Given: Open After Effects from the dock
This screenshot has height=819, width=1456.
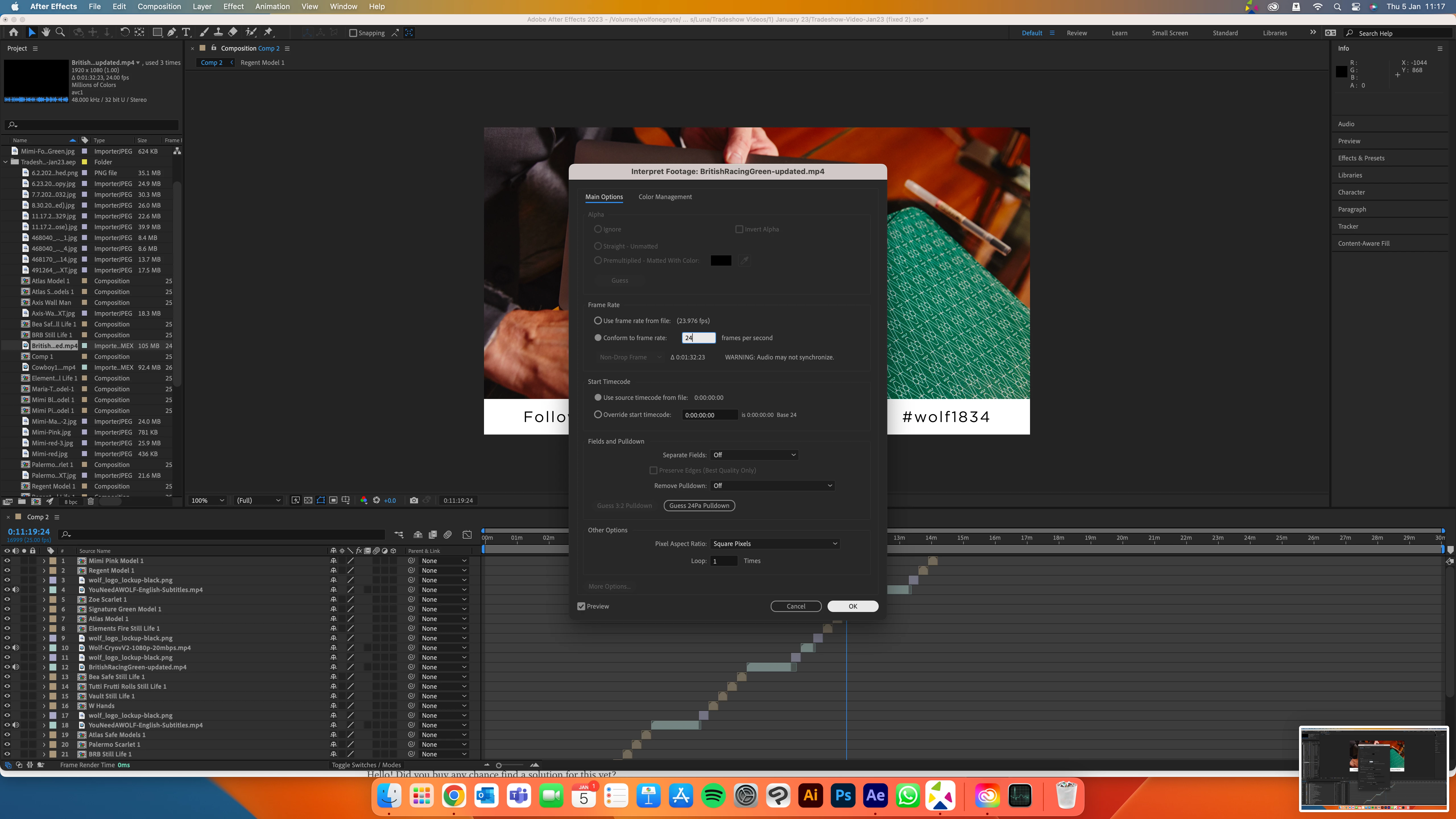Looking at the screenshot, I should click(x=875, y=795).
